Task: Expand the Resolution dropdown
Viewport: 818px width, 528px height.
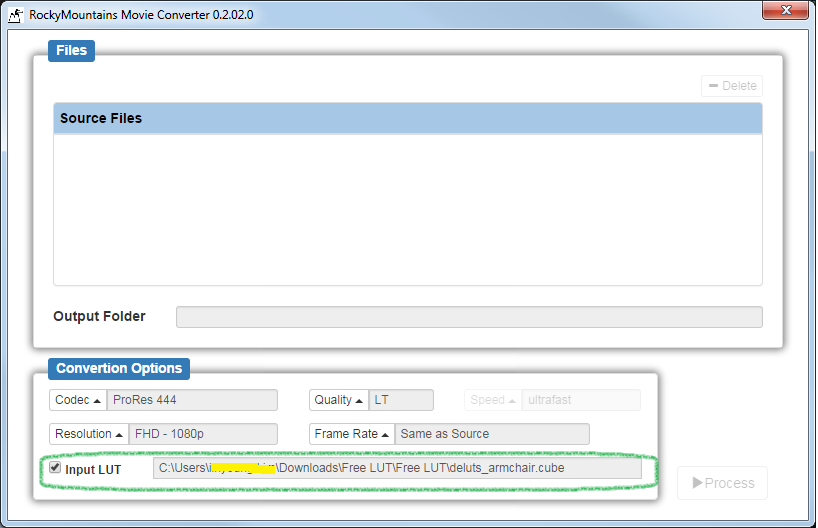Action: [88, 434]
